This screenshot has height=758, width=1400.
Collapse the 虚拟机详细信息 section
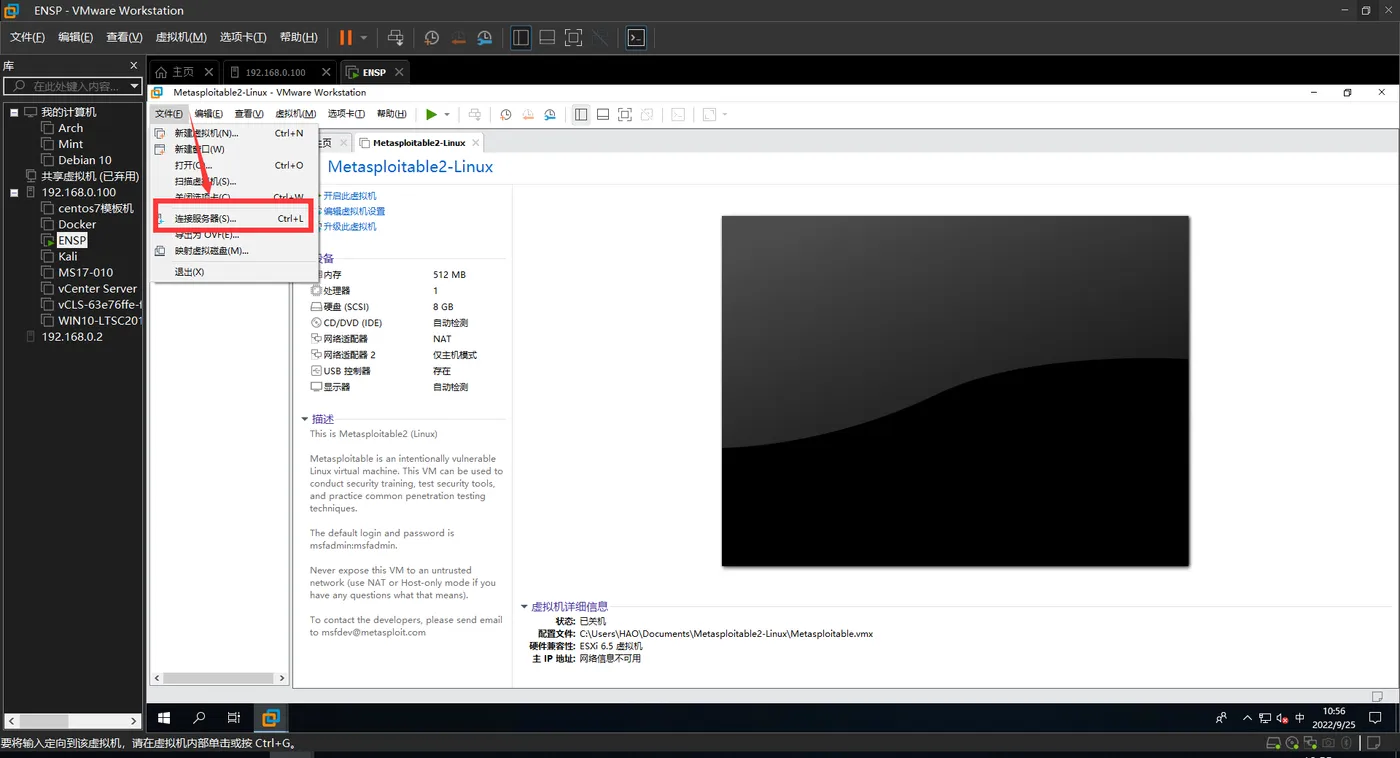tap(524, 606)
